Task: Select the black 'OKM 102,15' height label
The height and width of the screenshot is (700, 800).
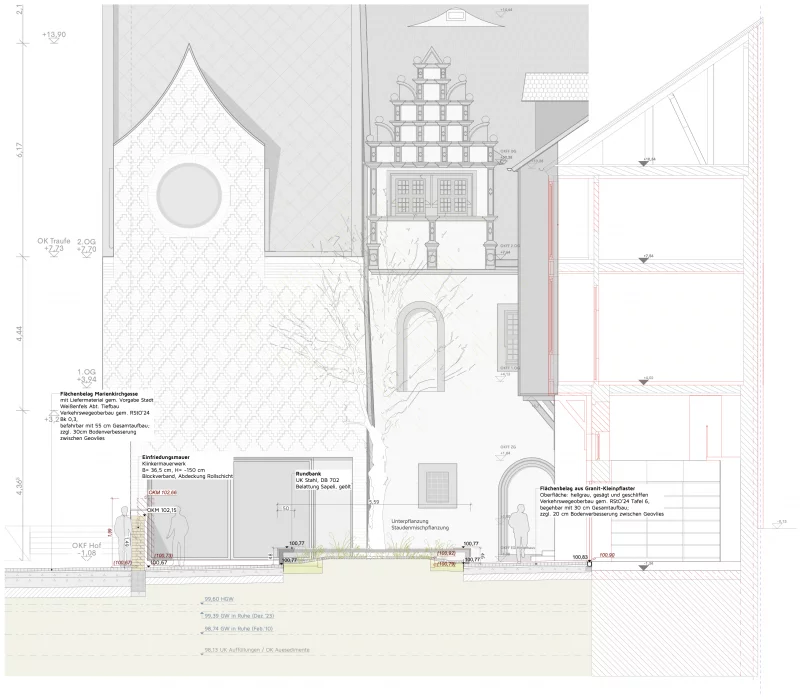Action: point(162,510)
